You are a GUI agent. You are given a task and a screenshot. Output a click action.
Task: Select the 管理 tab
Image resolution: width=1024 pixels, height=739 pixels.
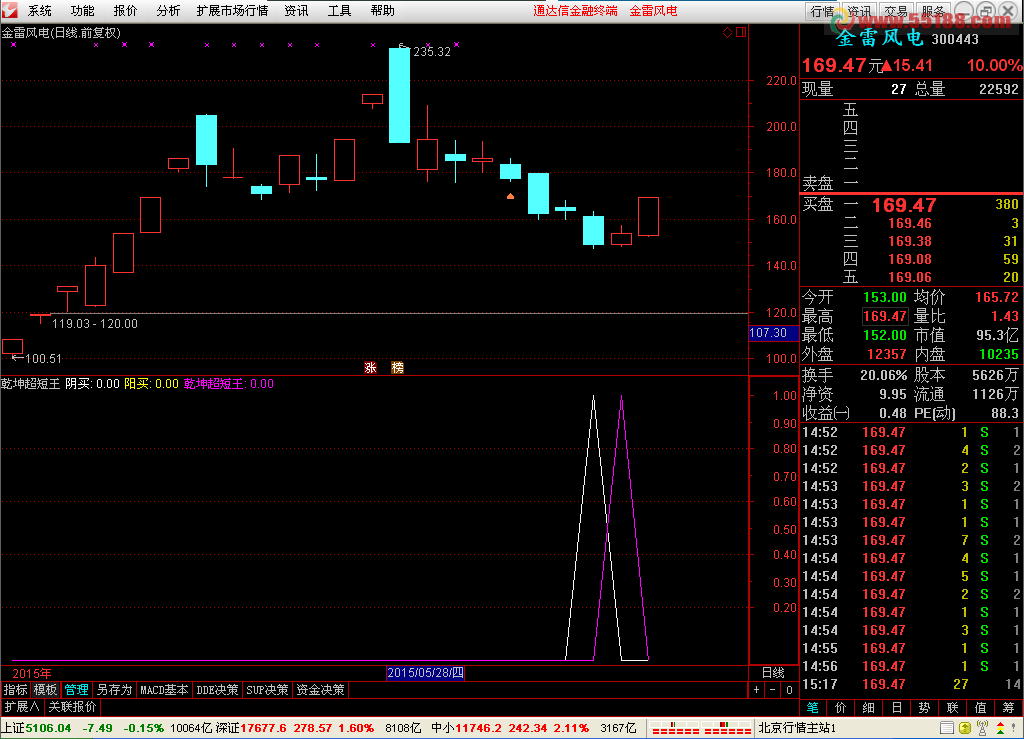(x=76, y=689)
